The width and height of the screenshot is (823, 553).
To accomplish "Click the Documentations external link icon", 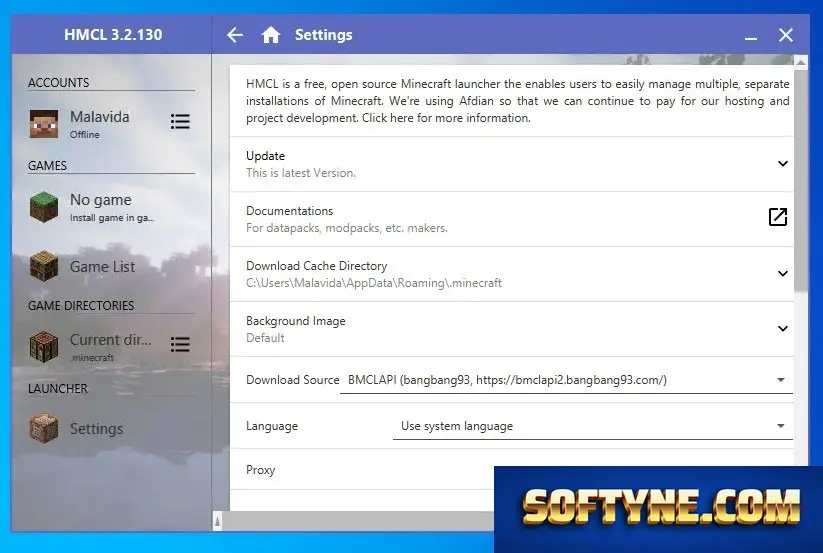I will tap(778, 217).
